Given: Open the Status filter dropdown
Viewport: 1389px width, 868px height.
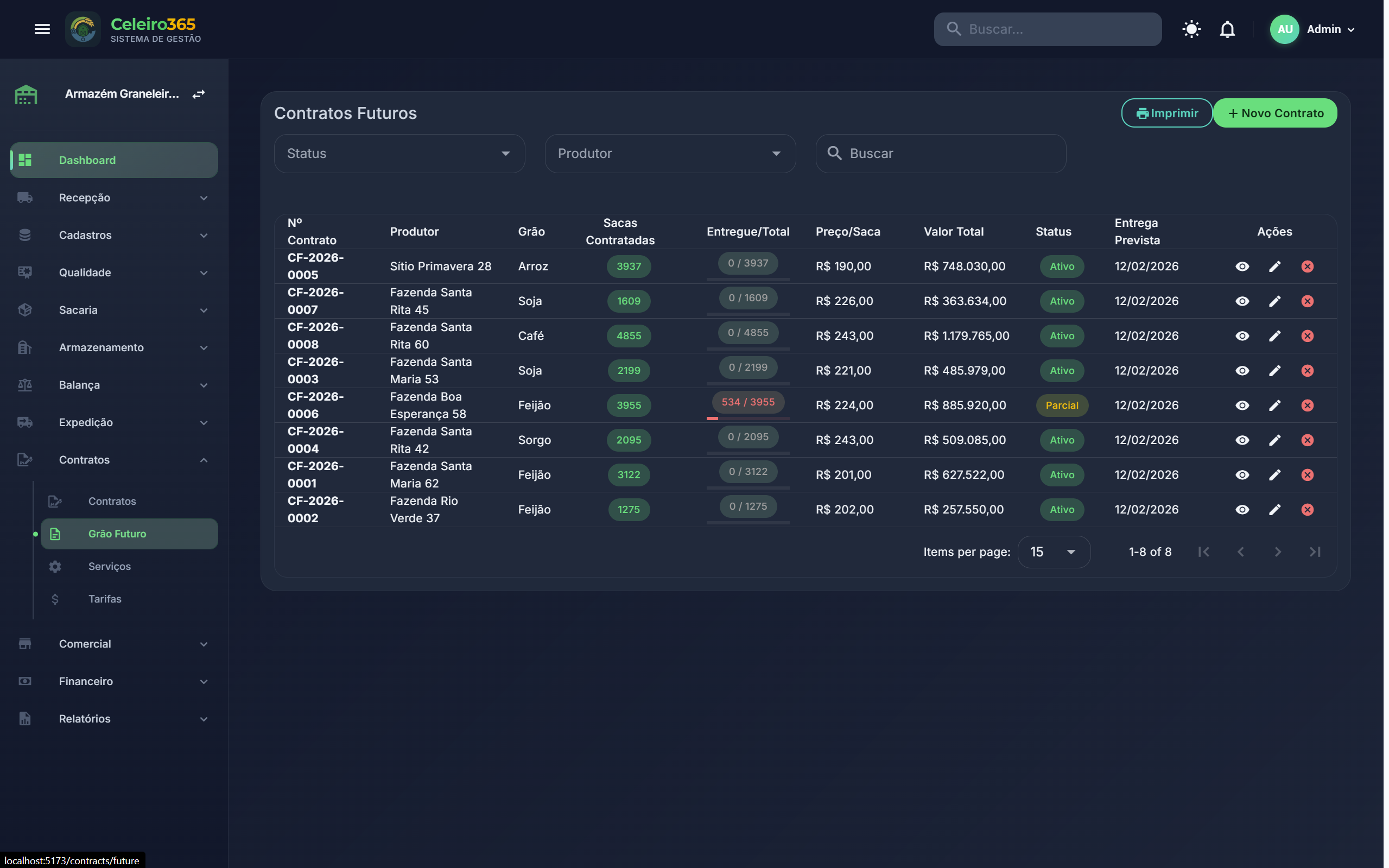Looking at the screenshot, I should point(399,154).
